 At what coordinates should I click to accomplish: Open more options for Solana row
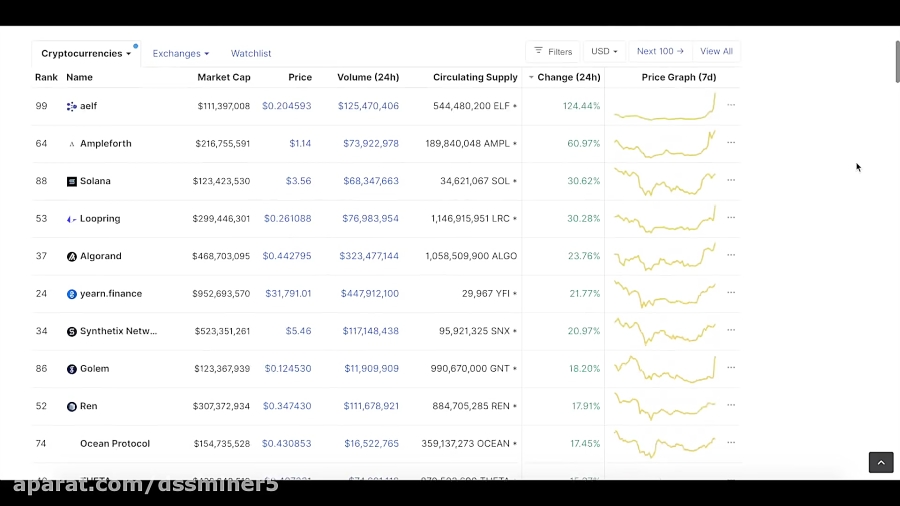[x=731, y=180]
